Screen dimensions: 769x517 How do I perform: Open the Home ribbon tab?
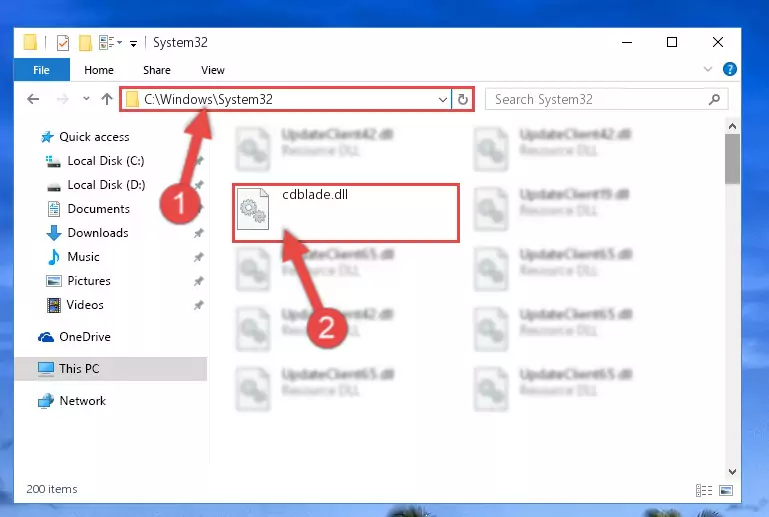(x=99, y=70)
